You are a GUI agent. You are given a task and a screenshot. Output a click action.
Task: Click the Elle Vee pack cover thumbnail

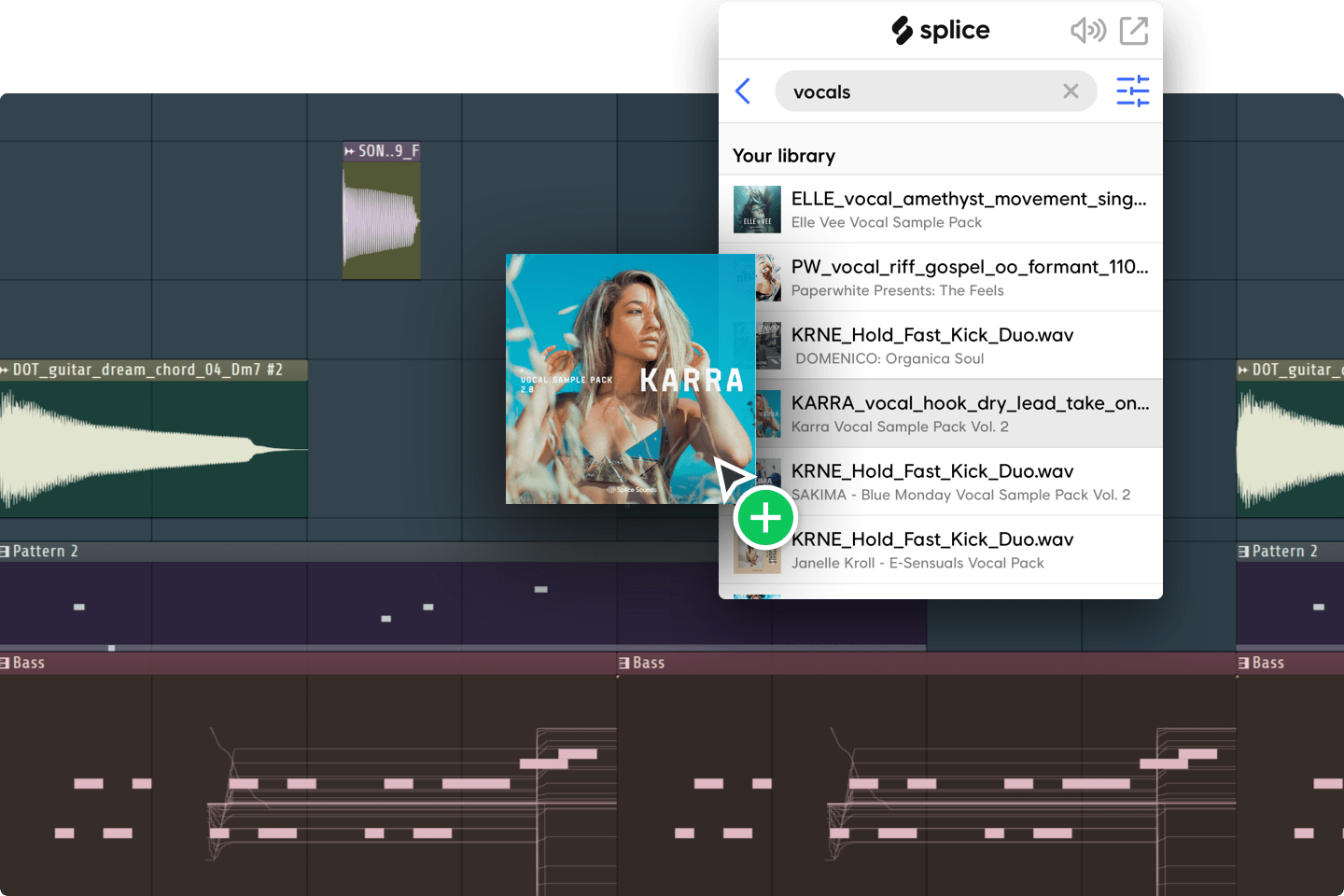[757, 209]
